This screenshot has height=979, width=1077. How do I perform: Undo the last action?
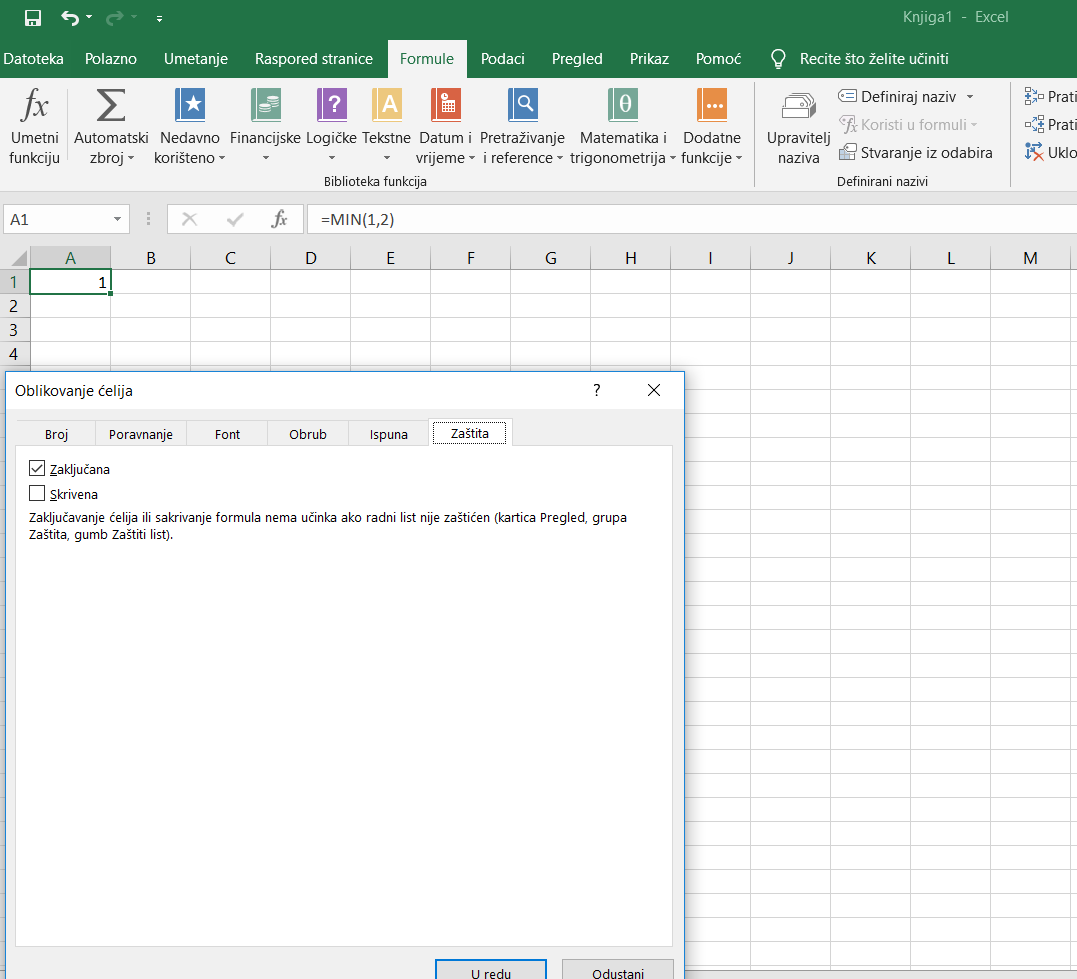(x=70, y=18)
